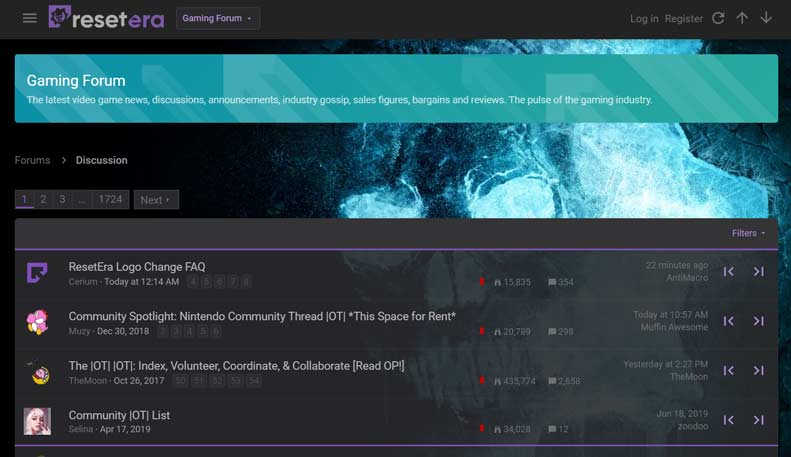Go to latest post of Index, Volunteer, Coordinate thread
The width and height of the screenshot is (791, 457).
coord(759,370)
